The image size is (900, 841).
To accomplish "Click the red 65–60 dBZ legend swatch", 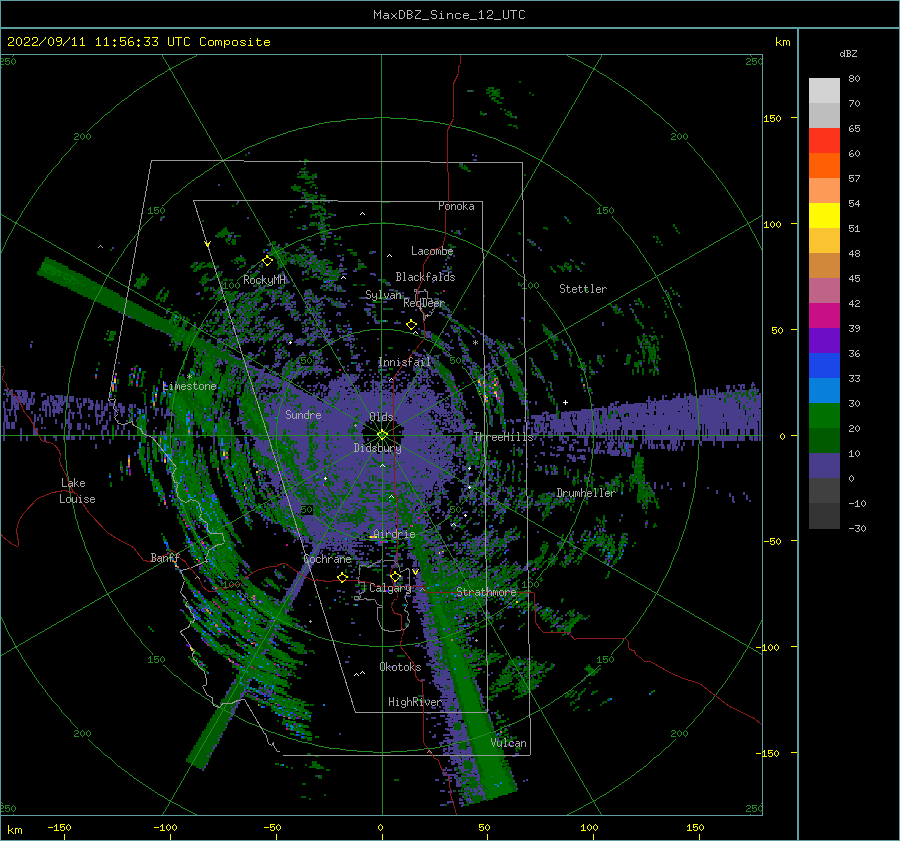I will pyautogui.click(x=824, y=141).
